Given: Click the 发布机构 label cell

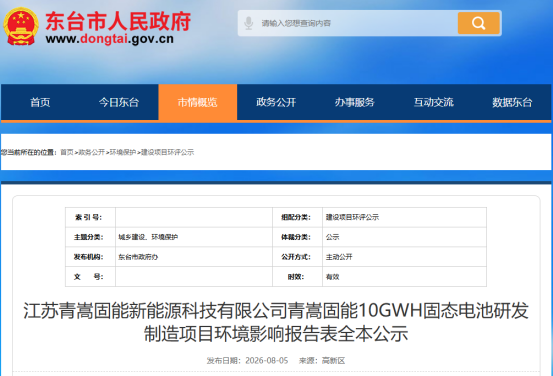Looking at the screenshot, I should [90, 257].
